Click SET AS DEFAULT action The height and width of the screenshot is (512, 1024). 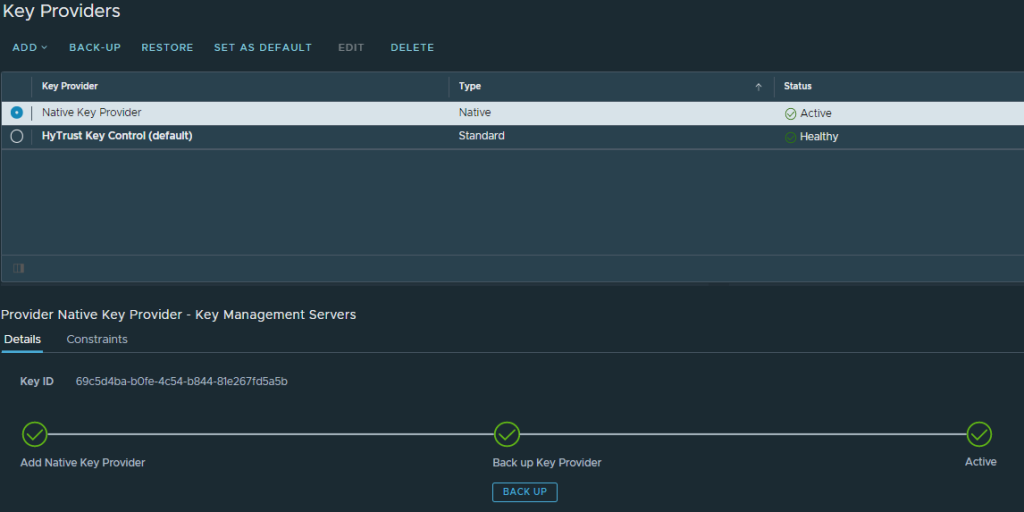263,48
